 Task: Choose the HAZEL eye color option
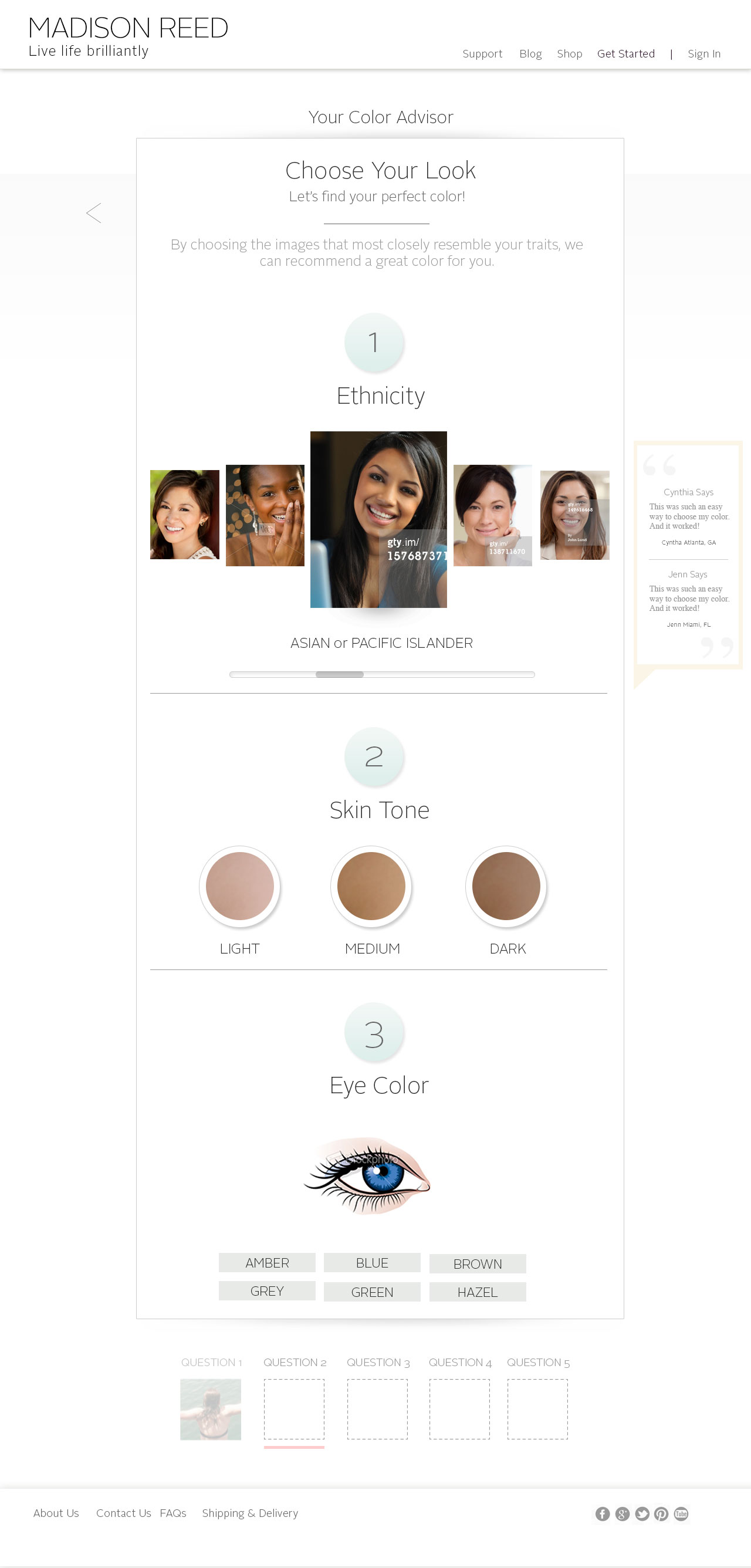point(478,1292)
